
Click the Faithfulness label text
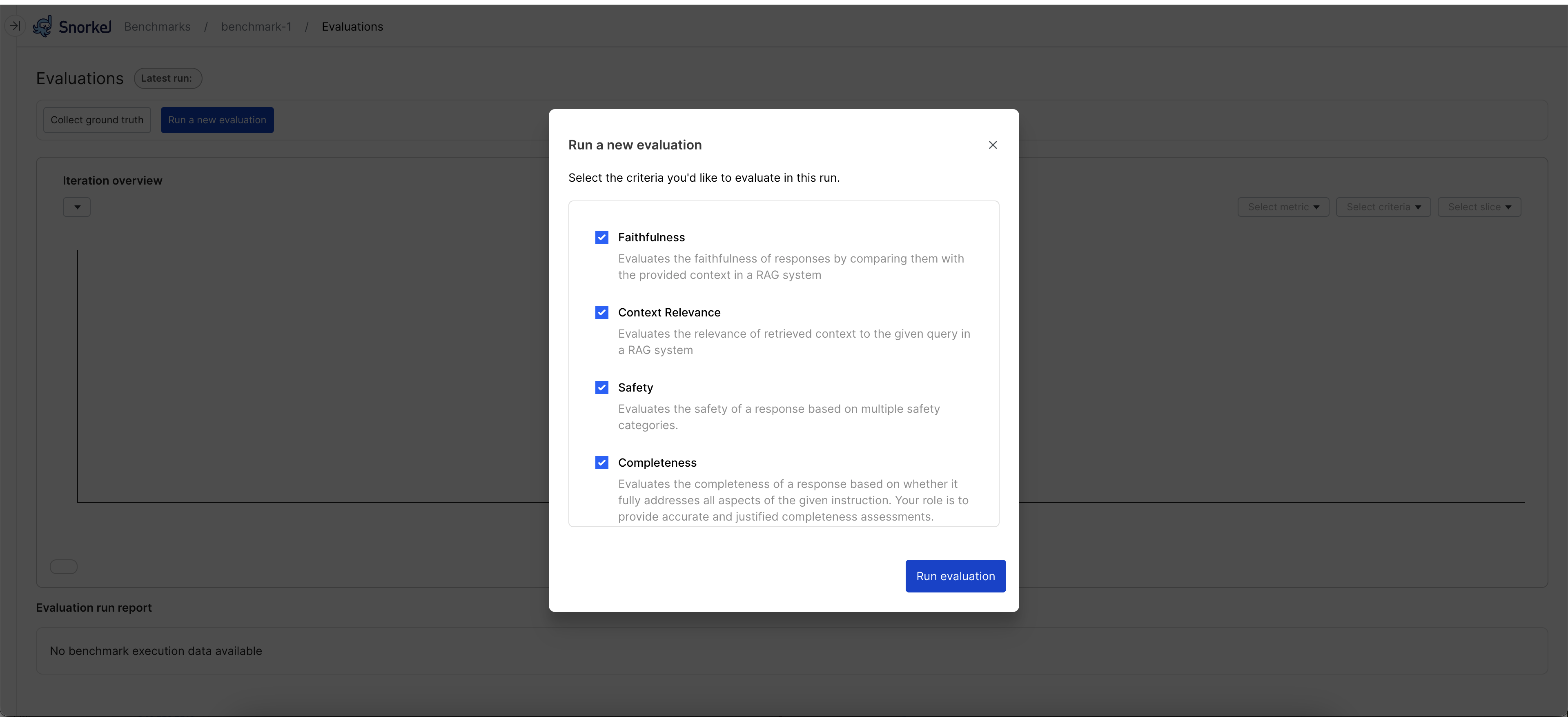[651, 237]
